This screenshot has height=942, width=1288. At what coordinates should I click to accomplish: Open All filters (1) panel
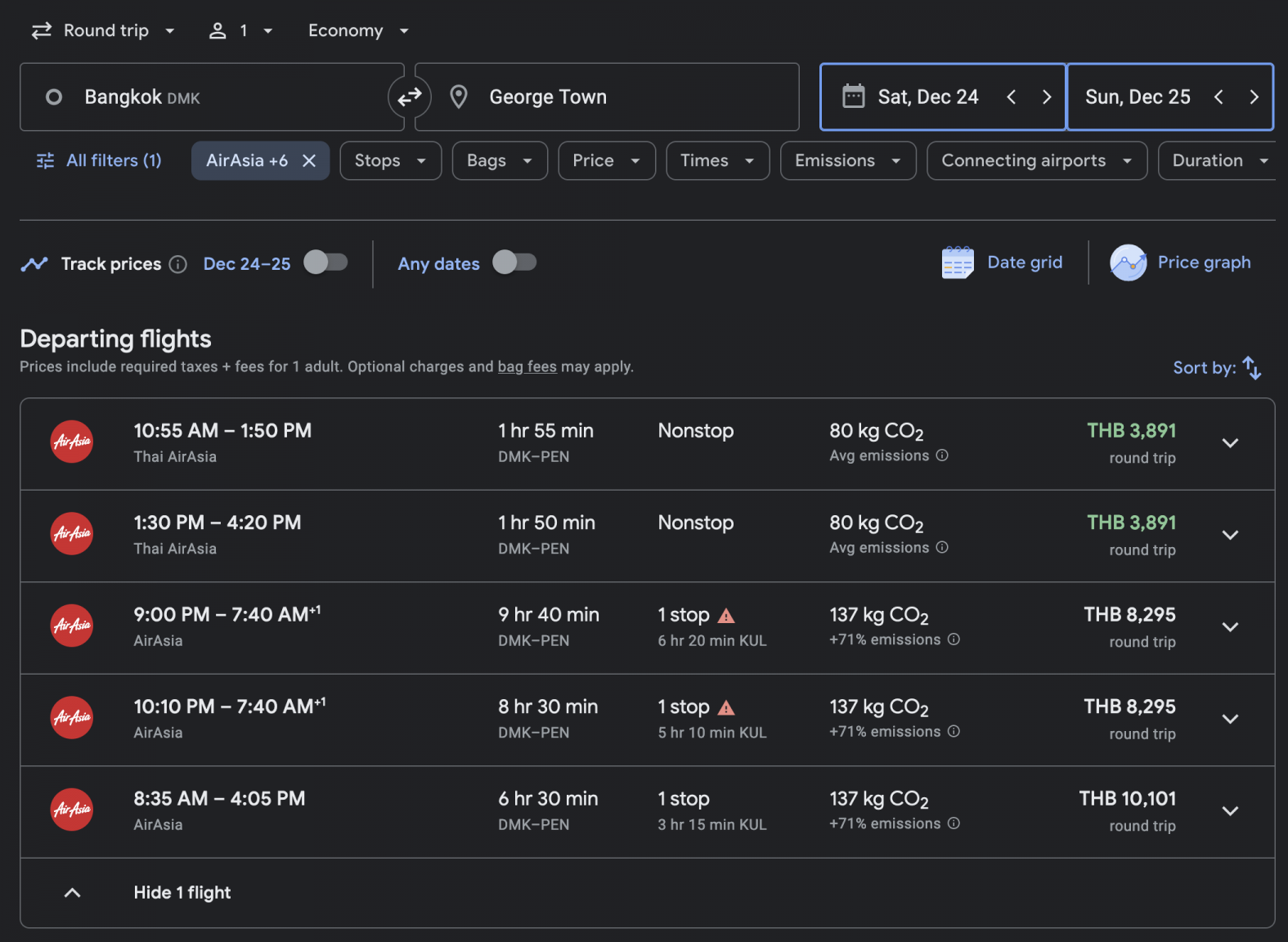pos(99,161)
